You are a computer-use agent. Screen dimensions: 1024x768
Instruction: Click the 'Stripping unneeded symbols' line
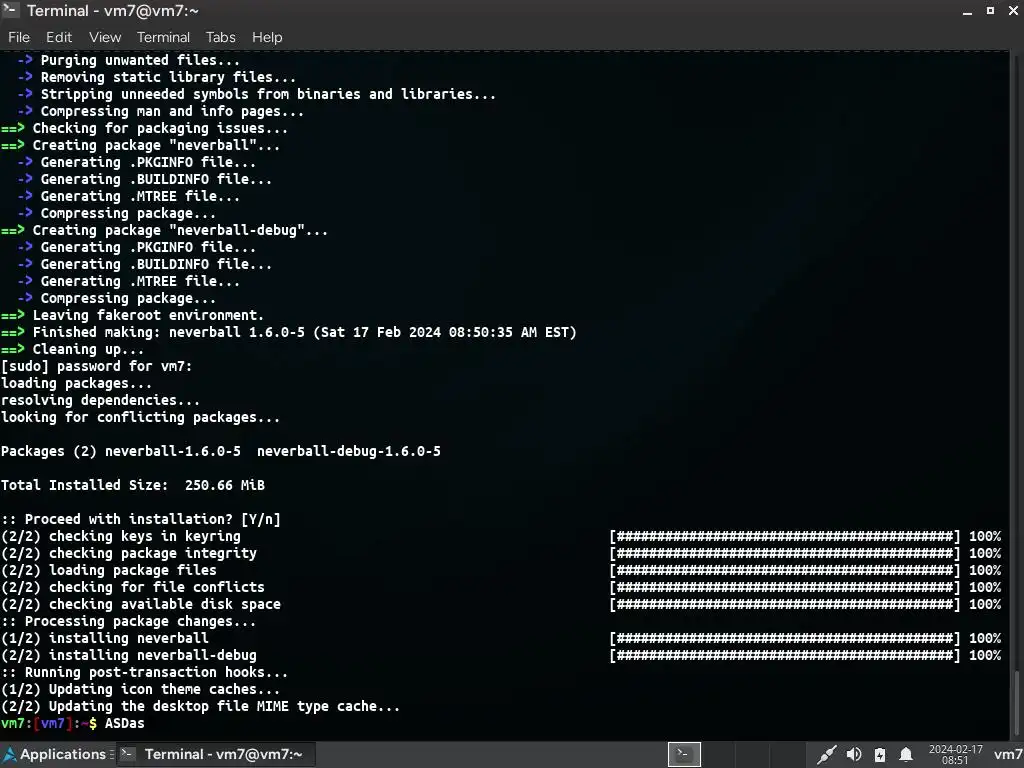coord(257,94)
